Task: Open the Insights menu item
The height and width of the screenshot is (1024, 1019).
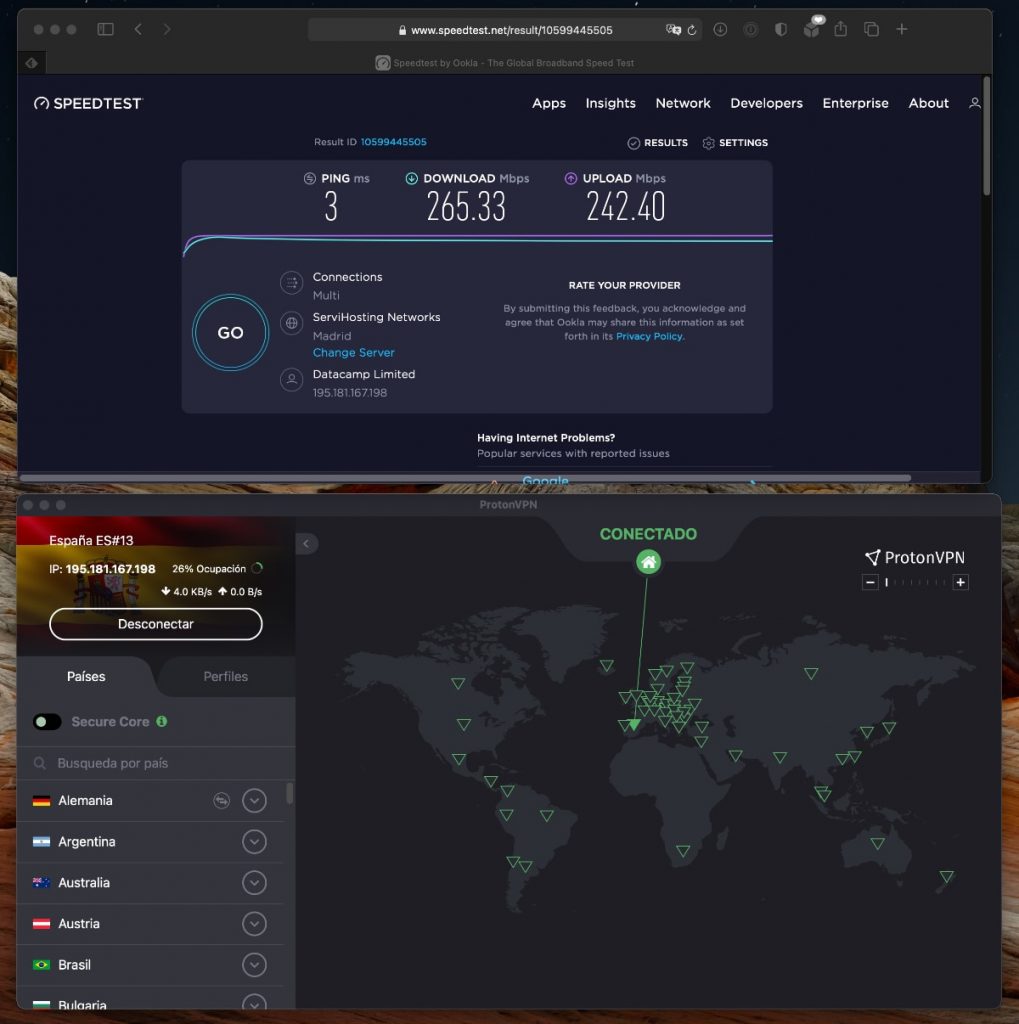Action: pos(610,103)
